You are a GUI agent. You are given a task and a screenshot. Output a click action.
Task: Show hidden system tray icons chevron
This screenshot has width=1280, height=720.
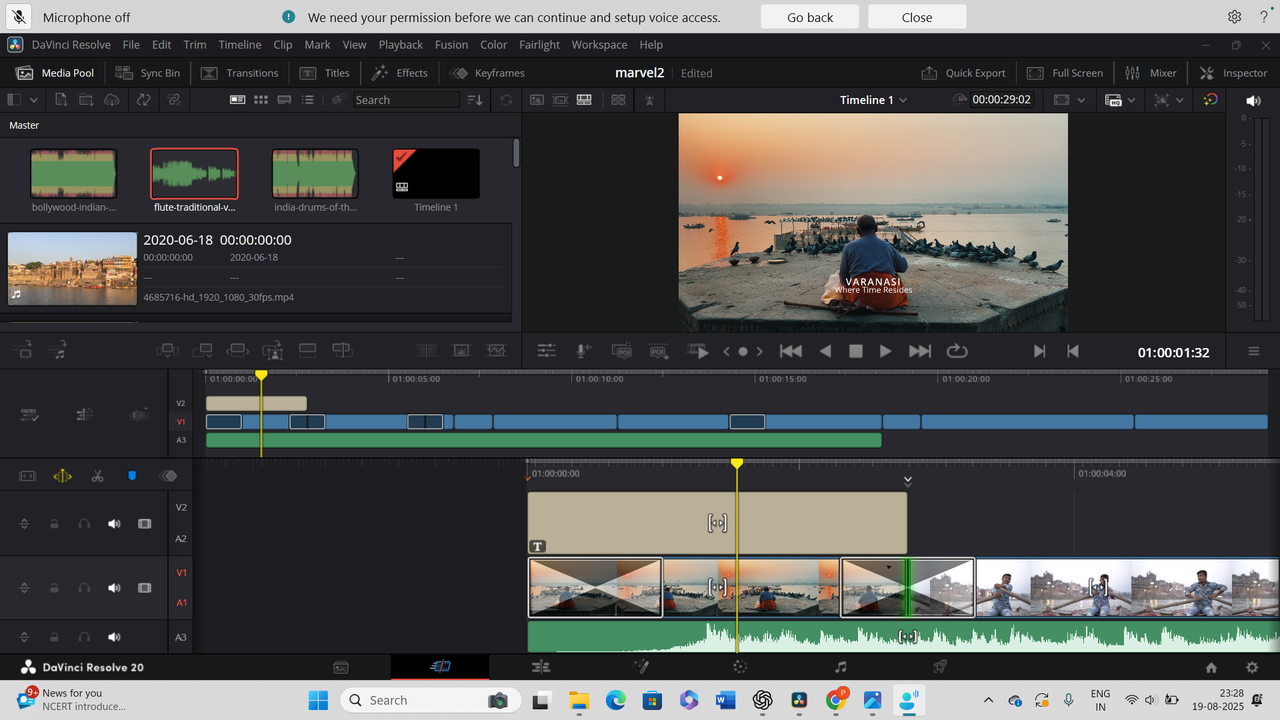click(x=989, y=700)
